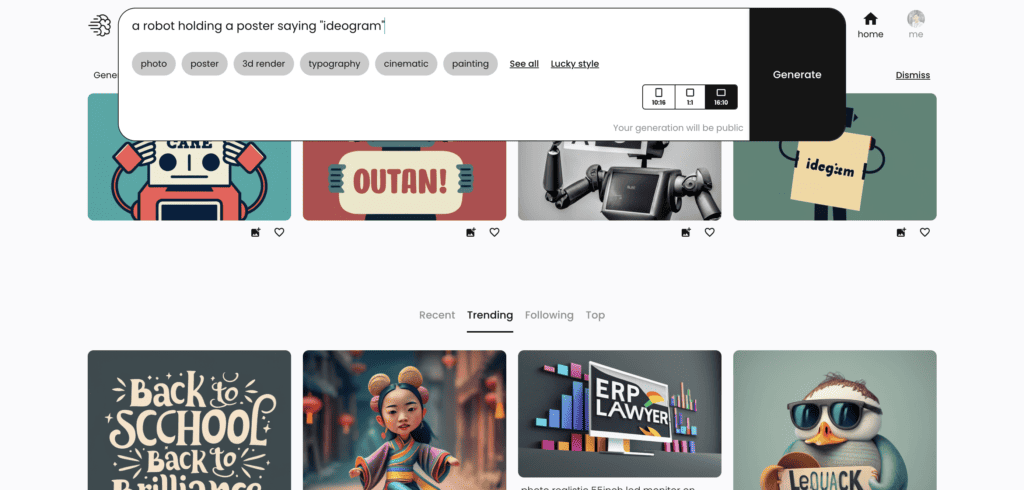Select the 16:10 aspect ratio

click(721, 97)
